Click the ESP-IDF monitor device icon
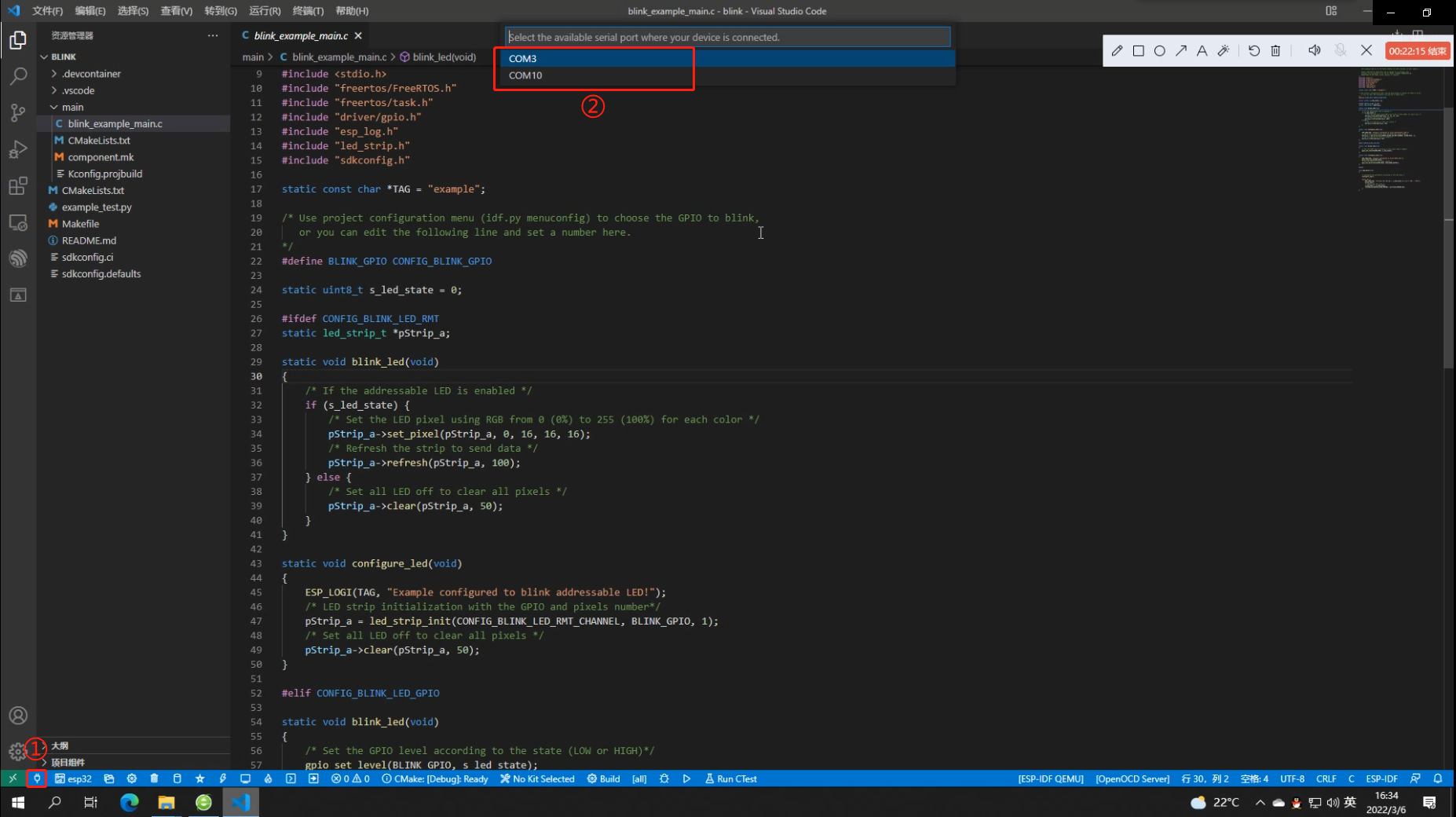Image resolution: width=1456 pixels, height=817 pixels. (x=245, y=779)
